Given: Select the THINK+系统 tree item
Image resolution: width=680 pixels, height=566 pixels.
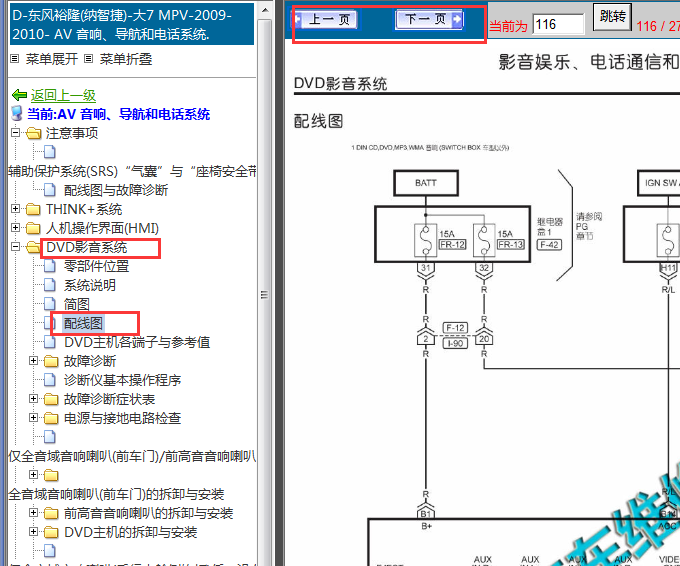Looking at the screenshot, I should (x=84, y=209).
